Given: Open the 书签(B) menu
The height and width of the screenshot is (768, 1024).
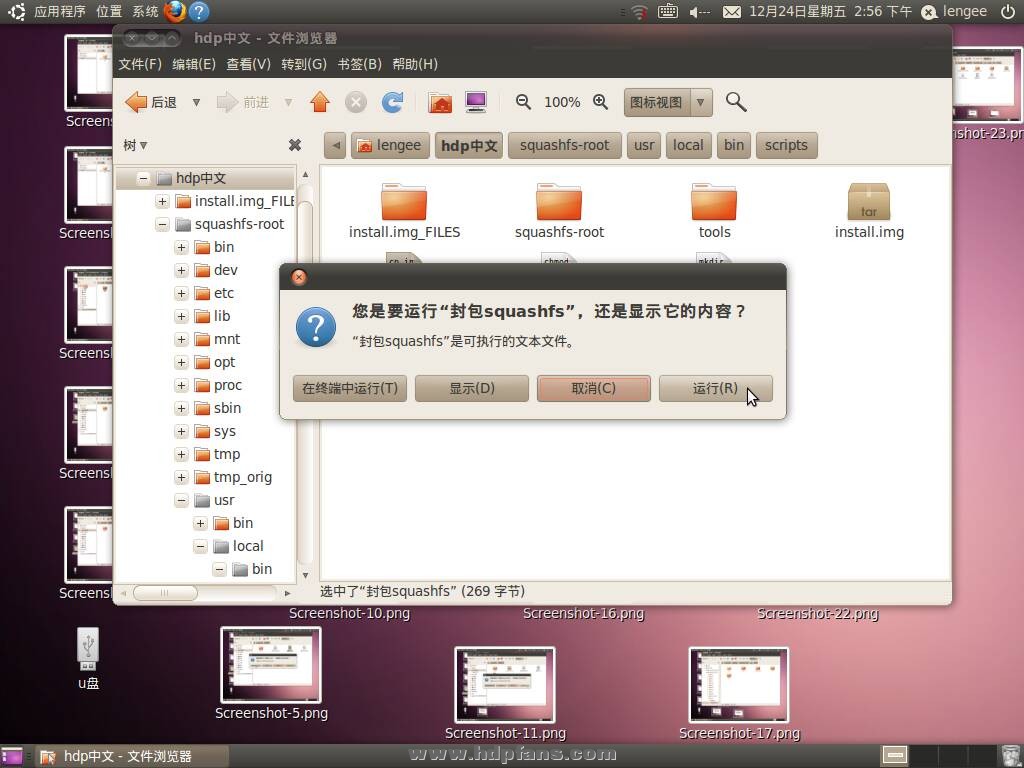Looking at the screenshot, I should (359, 64).
